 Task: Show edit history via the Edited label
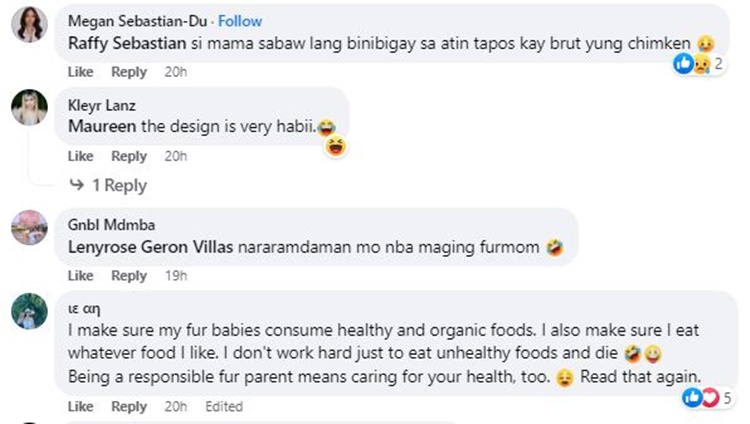[x=224, y=407]
